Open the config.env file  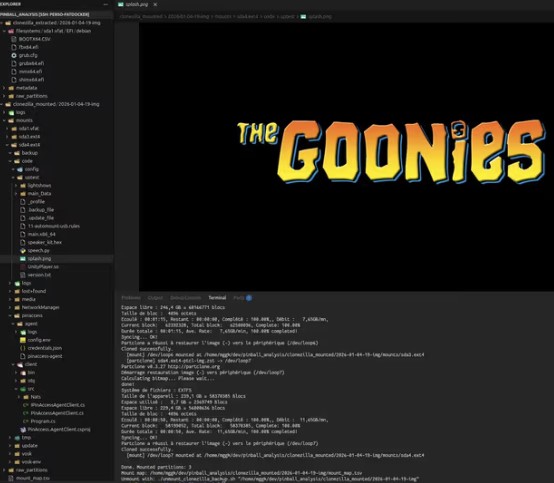point(39,340)
